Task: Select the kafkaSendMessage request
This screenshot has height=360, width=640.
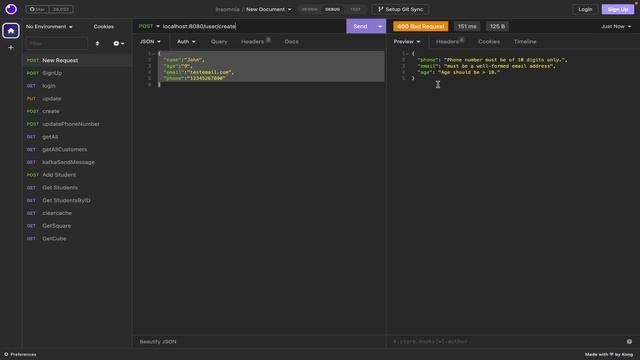Action: pos(77,162)
